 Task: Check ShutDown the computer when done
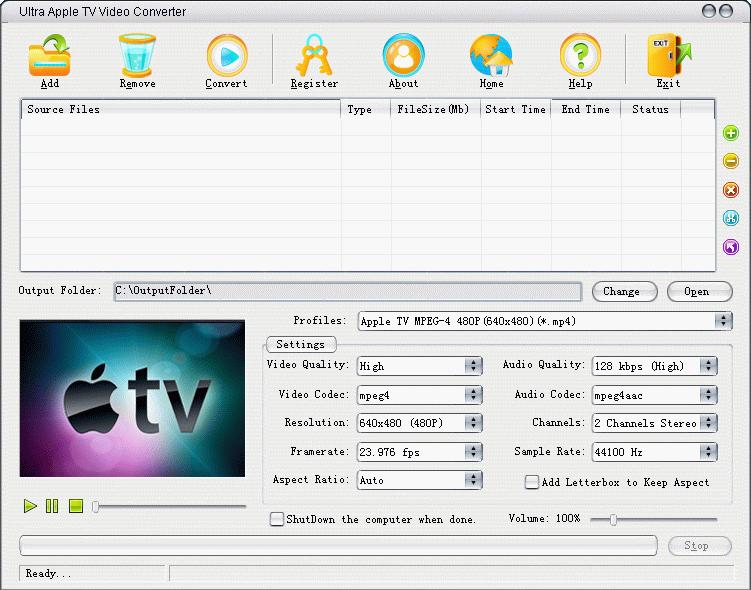[276, 519]
